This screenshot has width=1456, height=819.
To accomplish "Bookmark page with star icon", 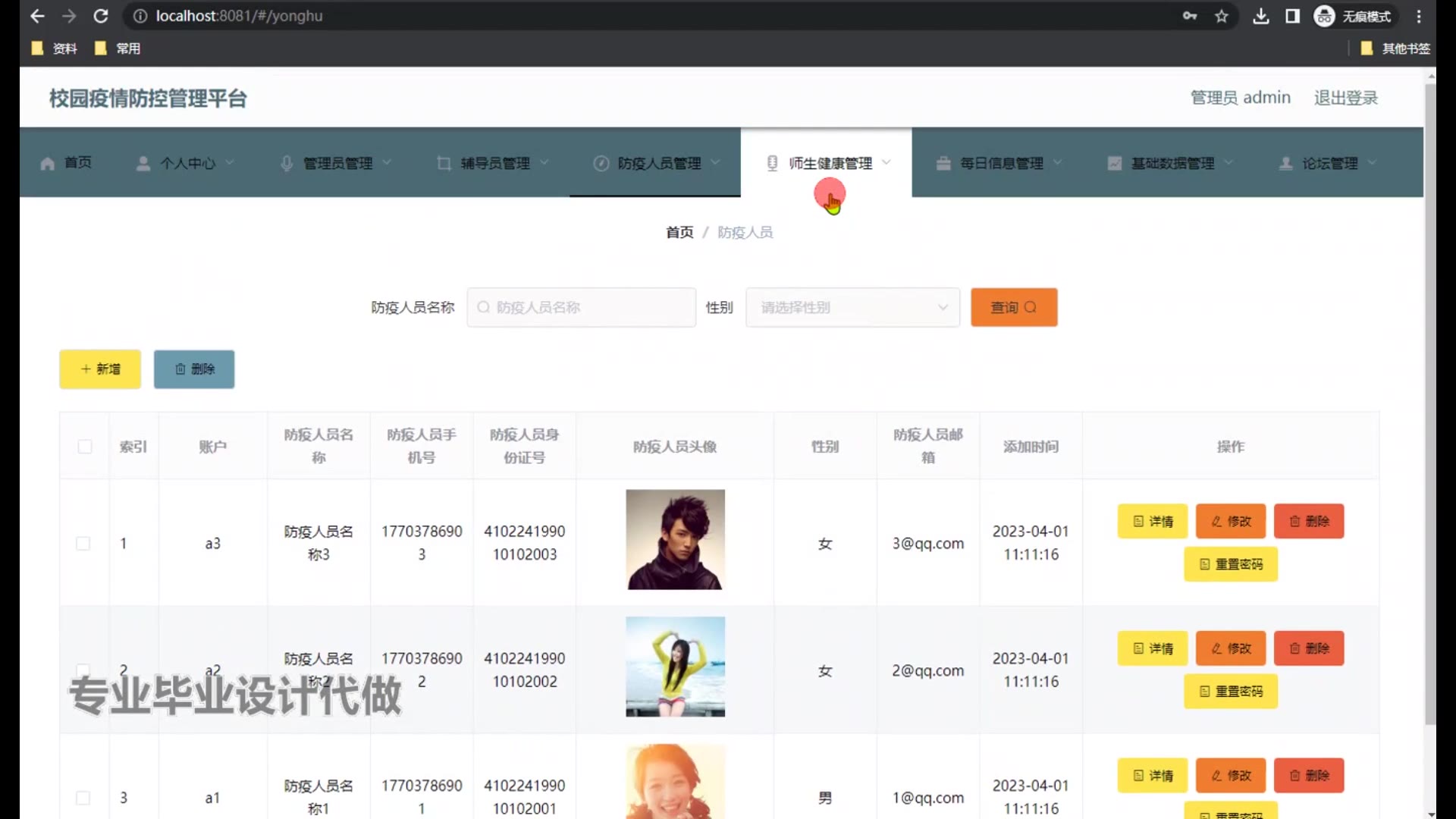I will tap(1221, 16).
